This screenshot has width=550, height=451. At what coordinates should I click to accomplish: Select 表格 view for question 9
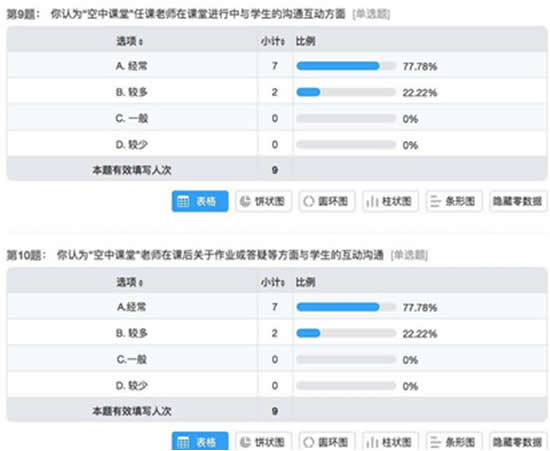[200, 201]
